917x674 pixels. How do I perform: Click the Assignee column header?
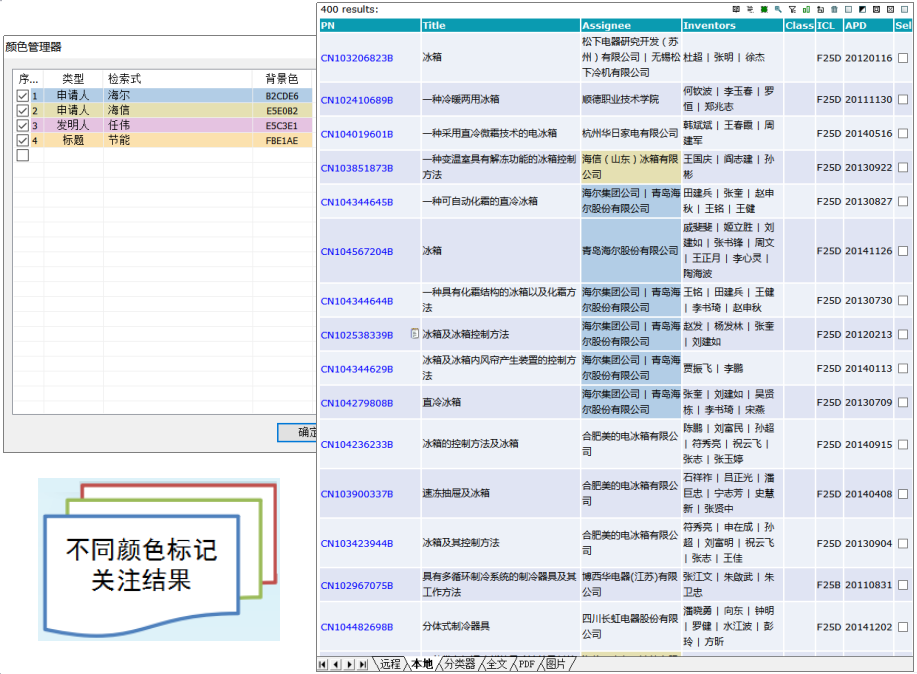607,25
